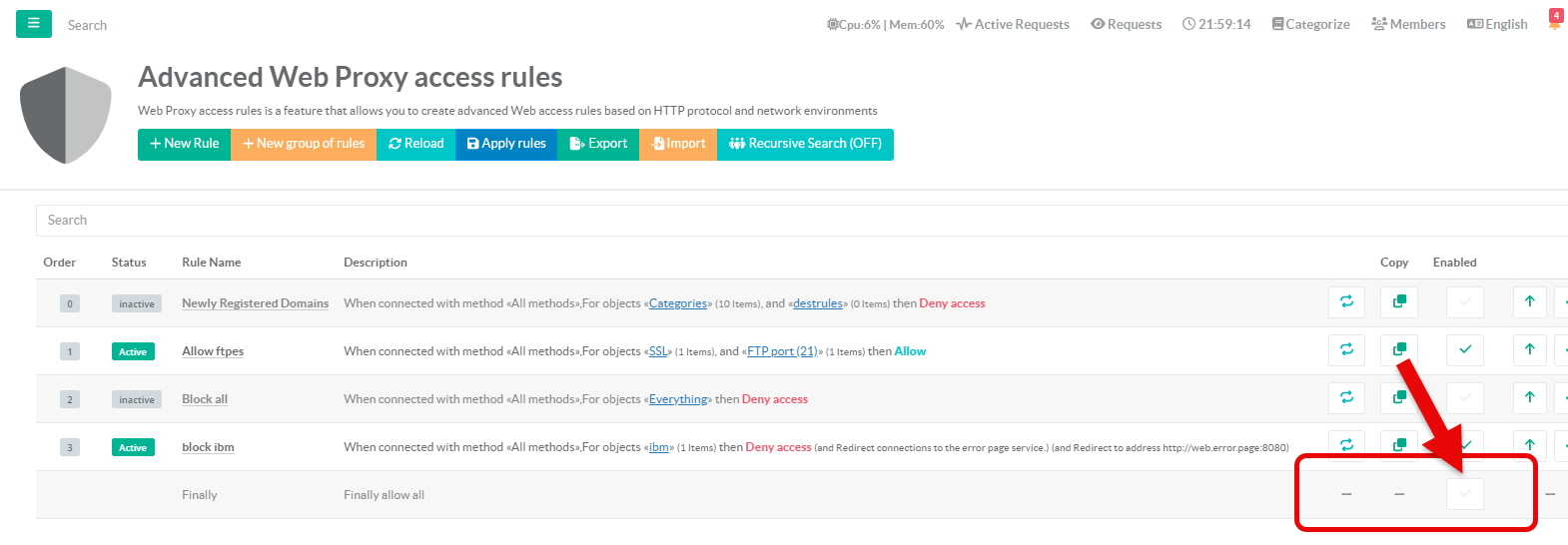This screenshot has width=1568, height=545.
Task: Move Allow ftpes rule up
Action: click(x=1529, y=349)
